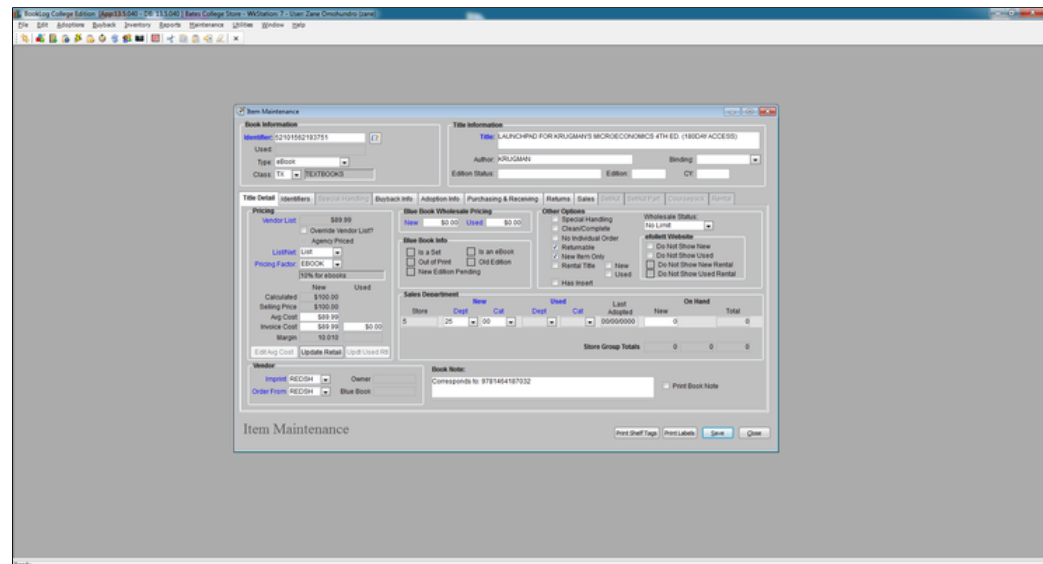This screenshot has height=564, width=1043.
Task: Open the List/Net dropdown
Action: coord(337,253)
